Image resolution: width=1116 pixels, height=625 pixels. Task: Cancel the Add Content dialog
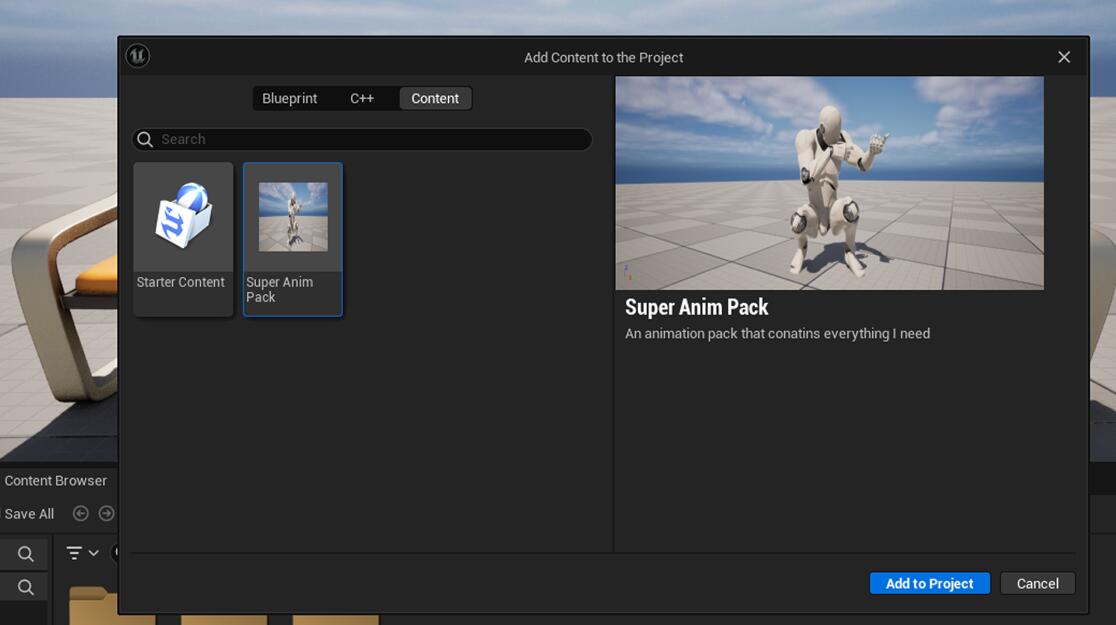(x=1037, y=583)
